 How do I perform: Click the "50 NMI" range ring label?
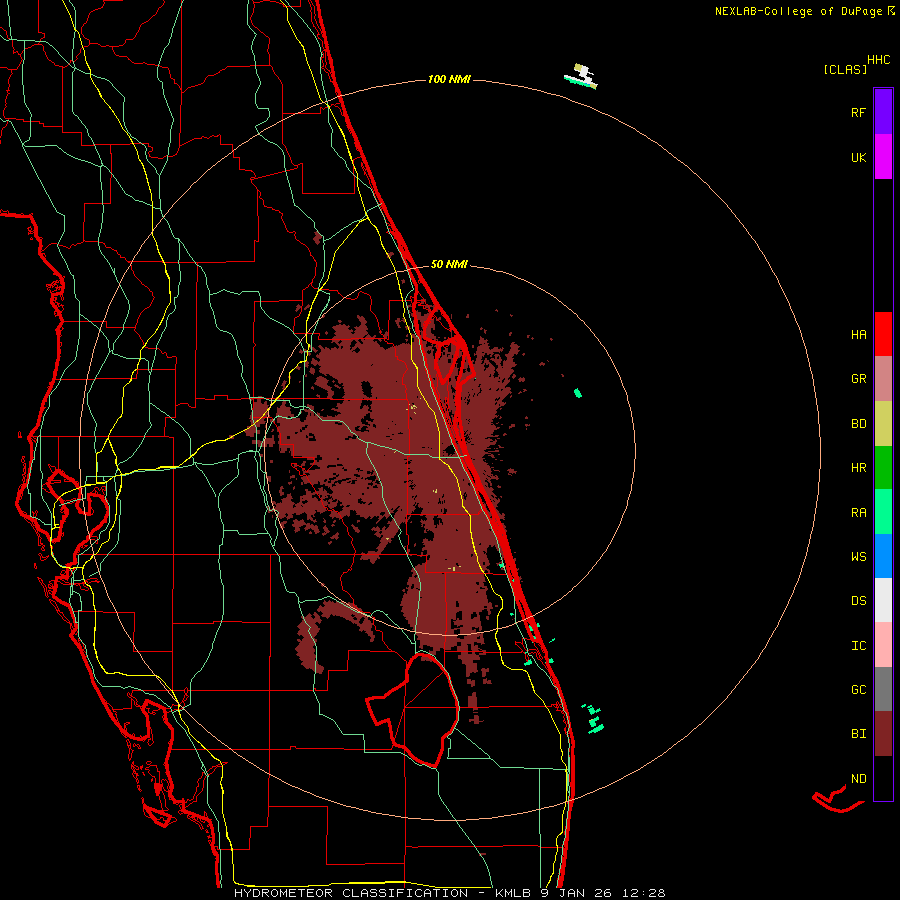click(x=449, y=264)
